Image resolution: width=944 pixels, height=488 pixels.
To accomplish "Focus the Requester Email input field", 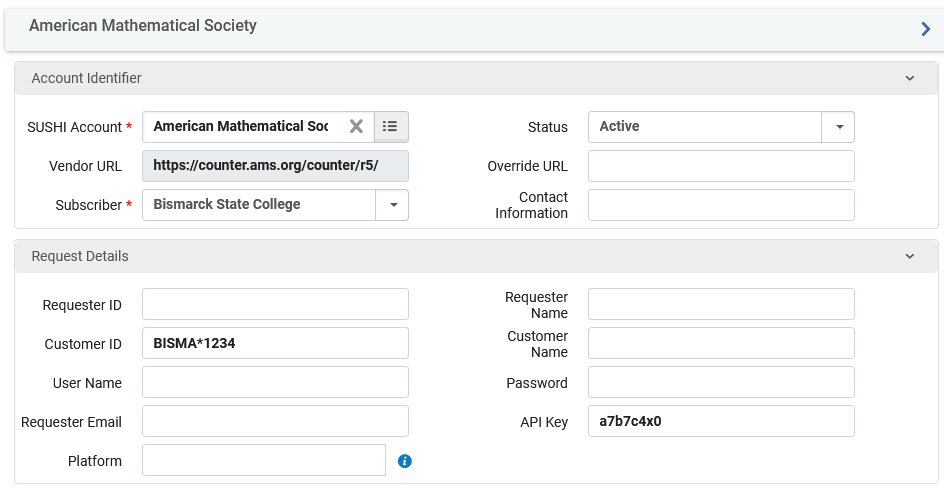I will pyautogui.click(x=275, y=421).
